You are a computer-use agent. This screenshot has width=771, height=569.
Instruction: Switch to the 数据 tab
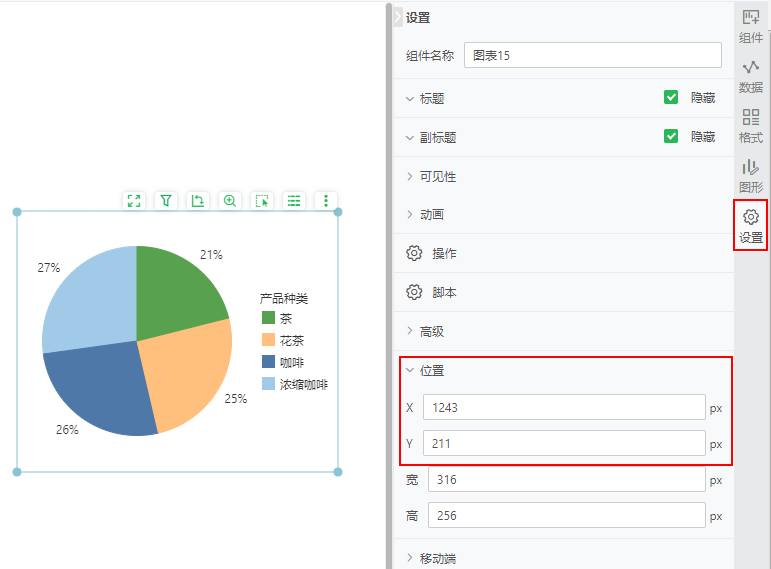(x=750, y=76)
